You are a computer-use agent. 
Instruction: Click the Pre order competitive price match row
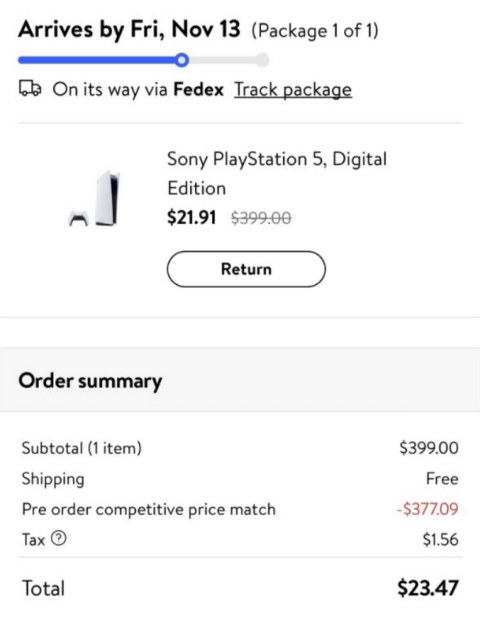click(240, 509)
